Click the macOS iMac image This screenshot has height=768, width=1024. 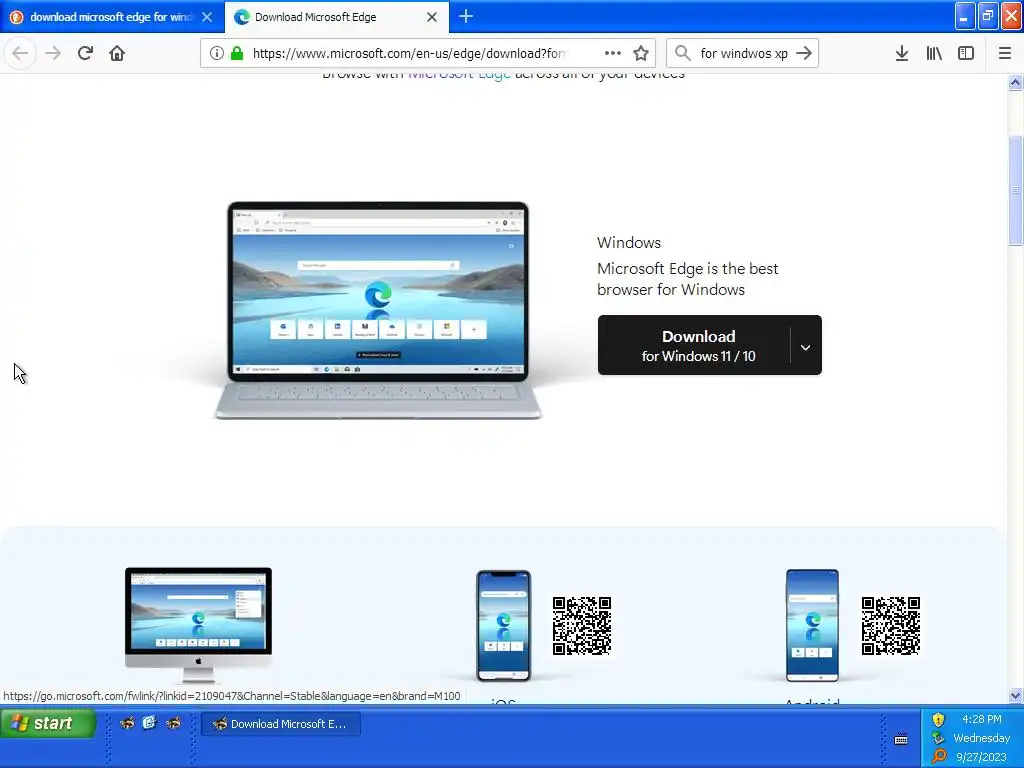199,624
